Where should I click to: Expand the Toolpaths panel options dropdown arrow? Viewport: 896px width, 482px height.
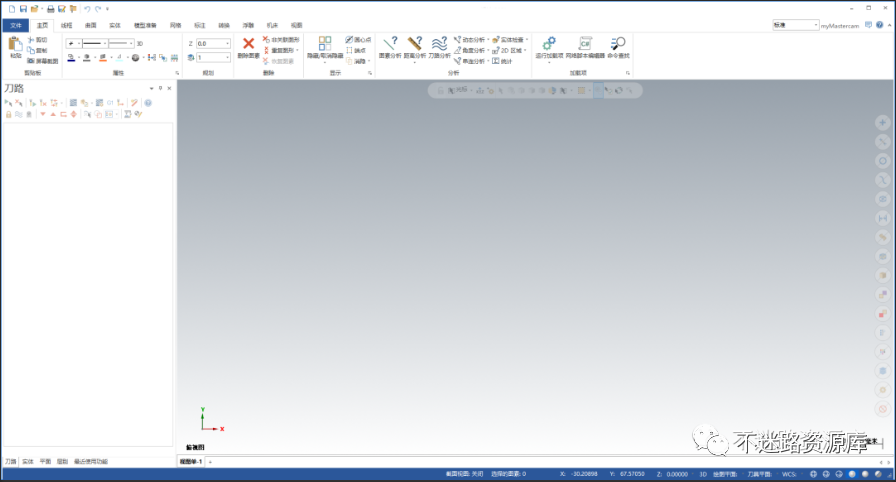[x=151, y=88]
